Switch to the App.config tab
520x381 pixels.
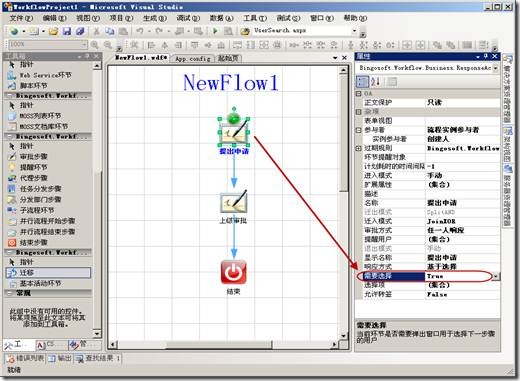(193, 59)
